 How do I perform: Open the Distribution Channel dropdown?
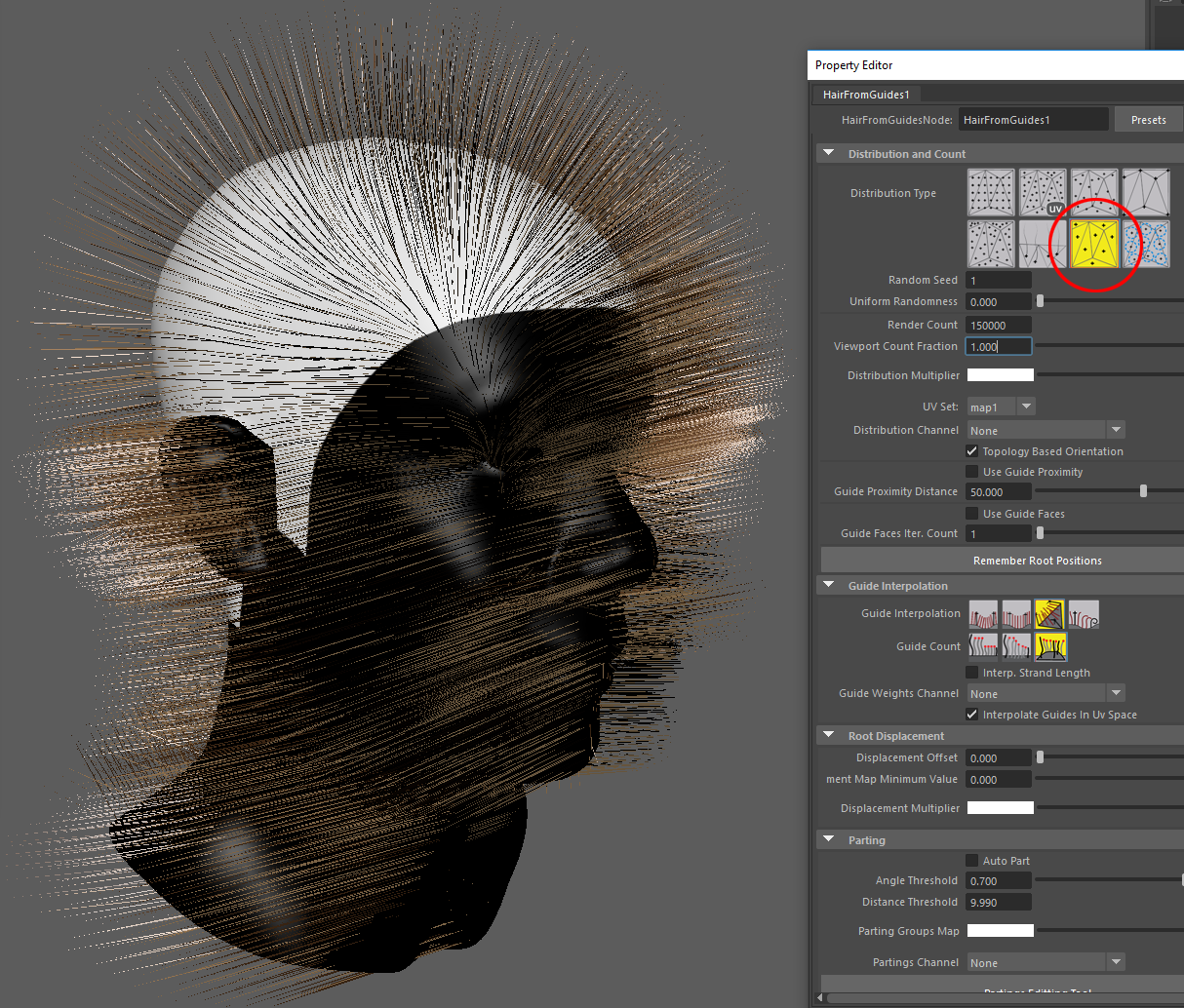[1116, 430]
